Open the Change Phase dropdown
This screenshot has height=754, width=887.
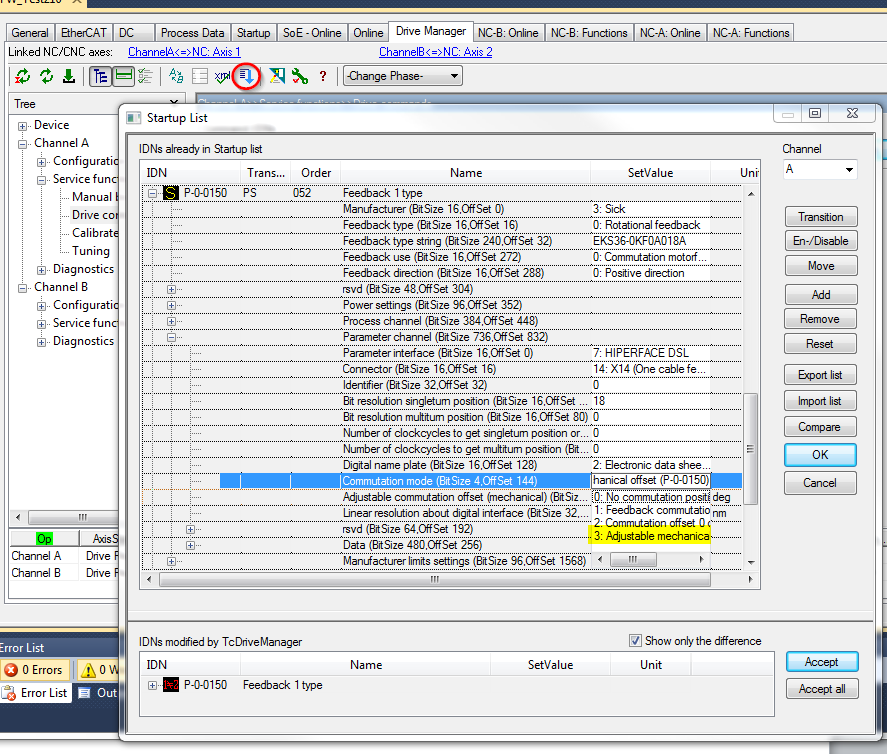[403, 76]
